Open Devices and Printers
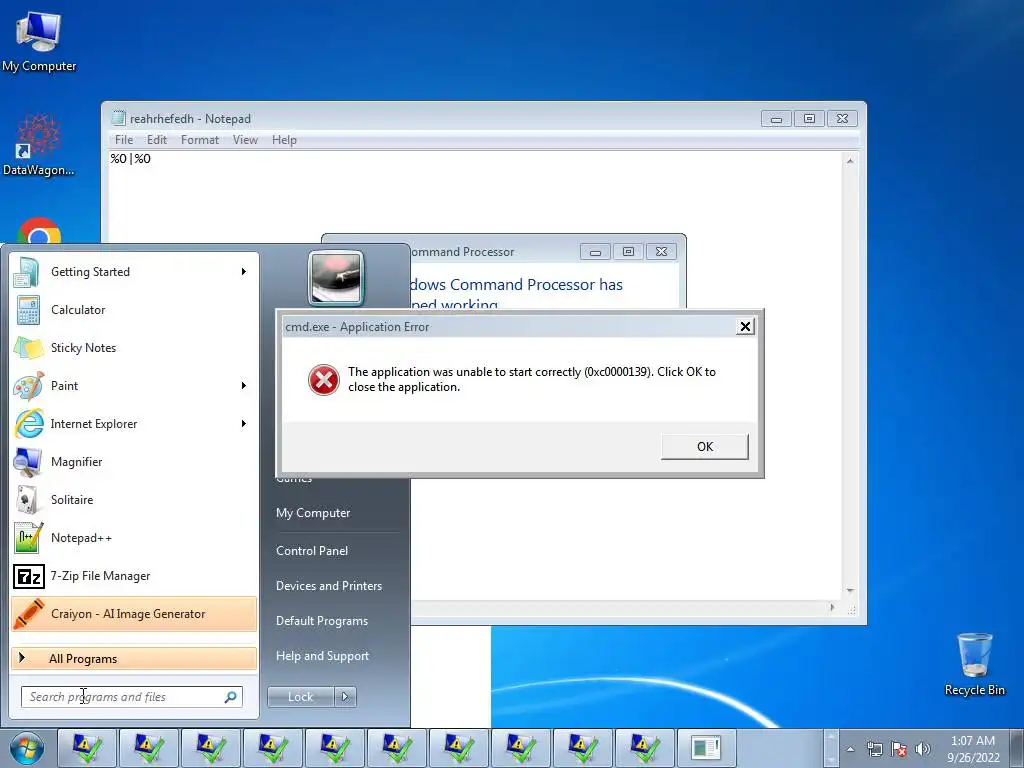The image size is (1024, 768). tap(328, 586)
